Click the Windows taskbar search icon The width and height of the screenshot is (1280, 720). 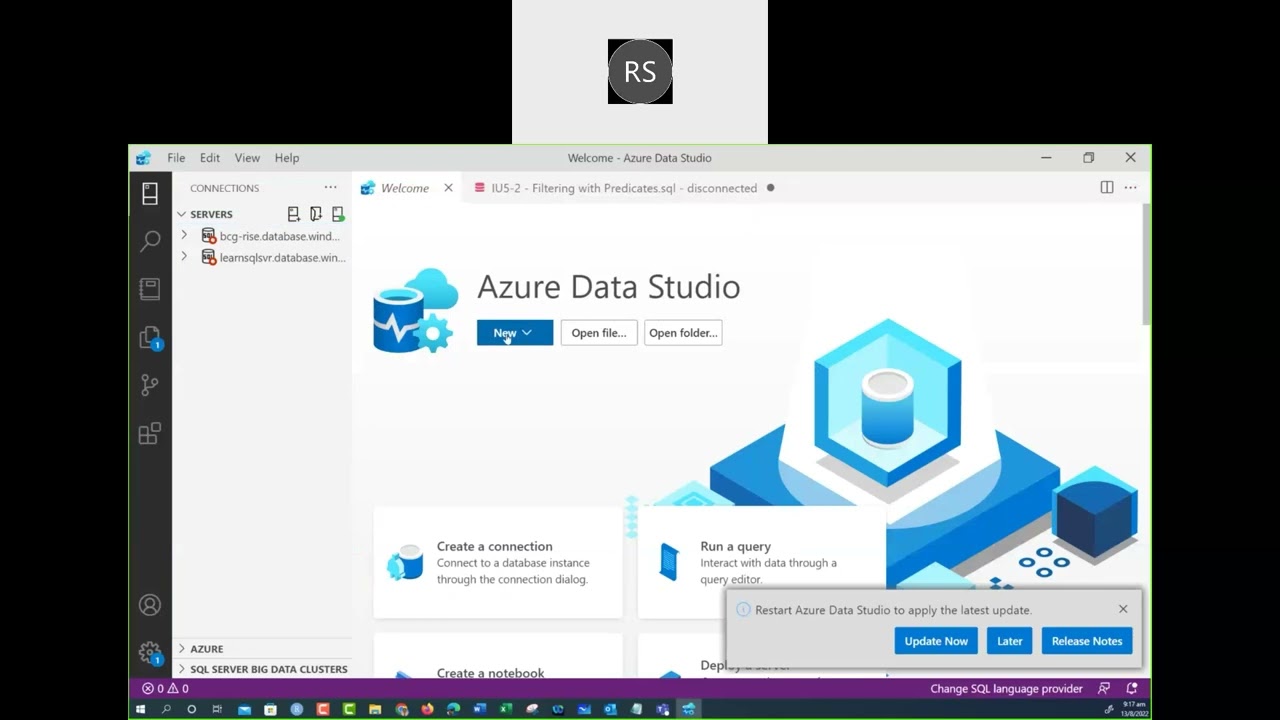166,709
